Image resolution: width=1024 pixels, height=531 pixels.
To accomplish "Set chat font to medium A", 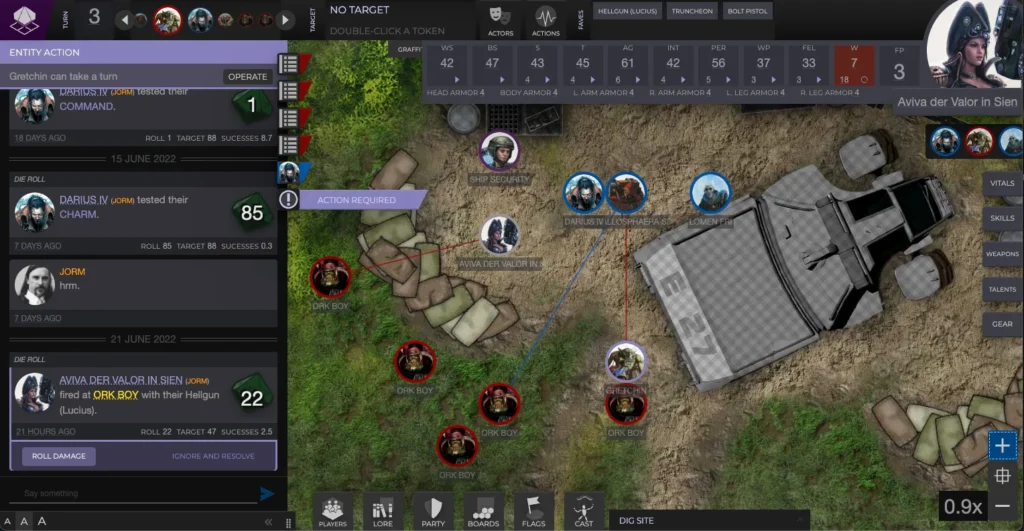I will [x=24, y=521].
